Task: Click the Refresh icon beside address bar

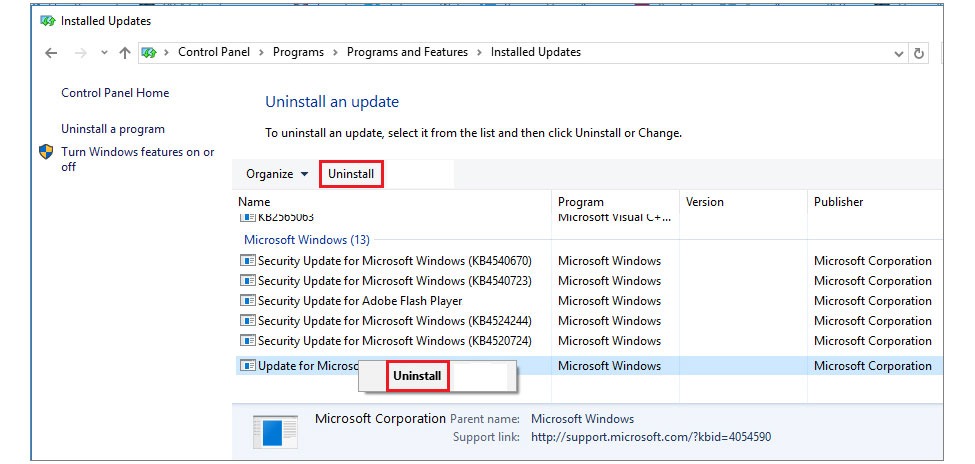Action: pos(918,53)
